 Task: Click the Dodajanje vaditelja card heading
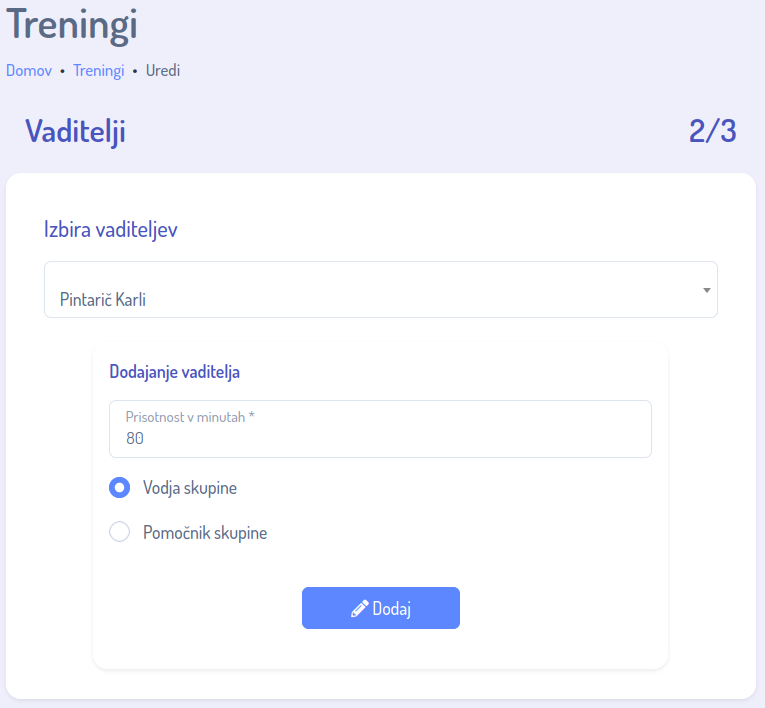pos(174,372)
